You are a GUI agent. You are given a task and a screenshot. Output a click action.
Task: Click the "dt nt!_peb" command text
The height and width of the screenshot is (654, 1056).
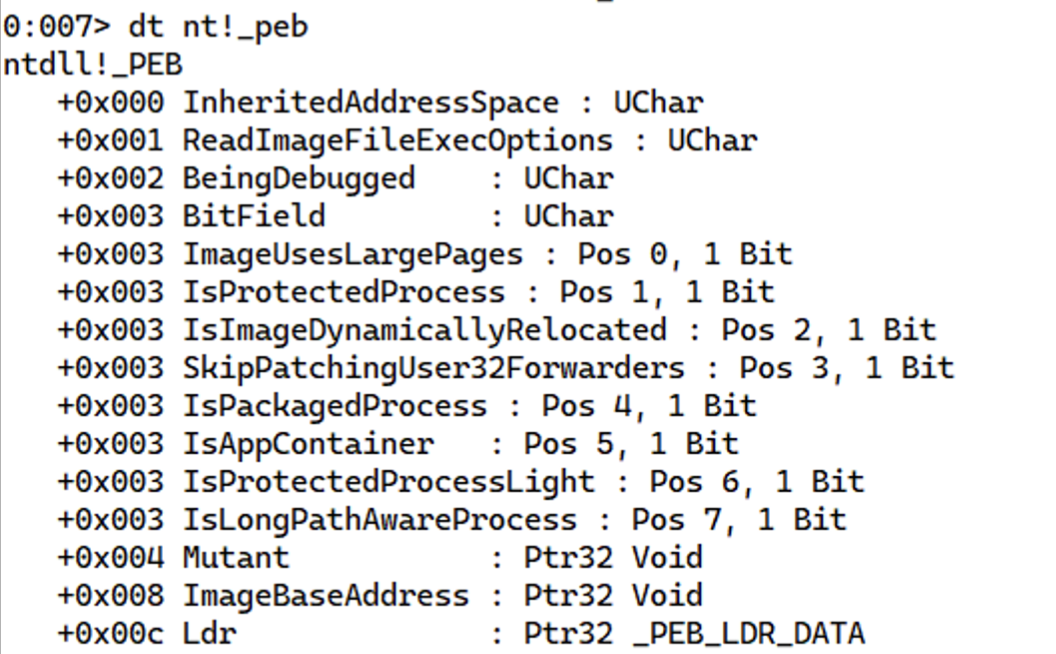coord(218,27)
